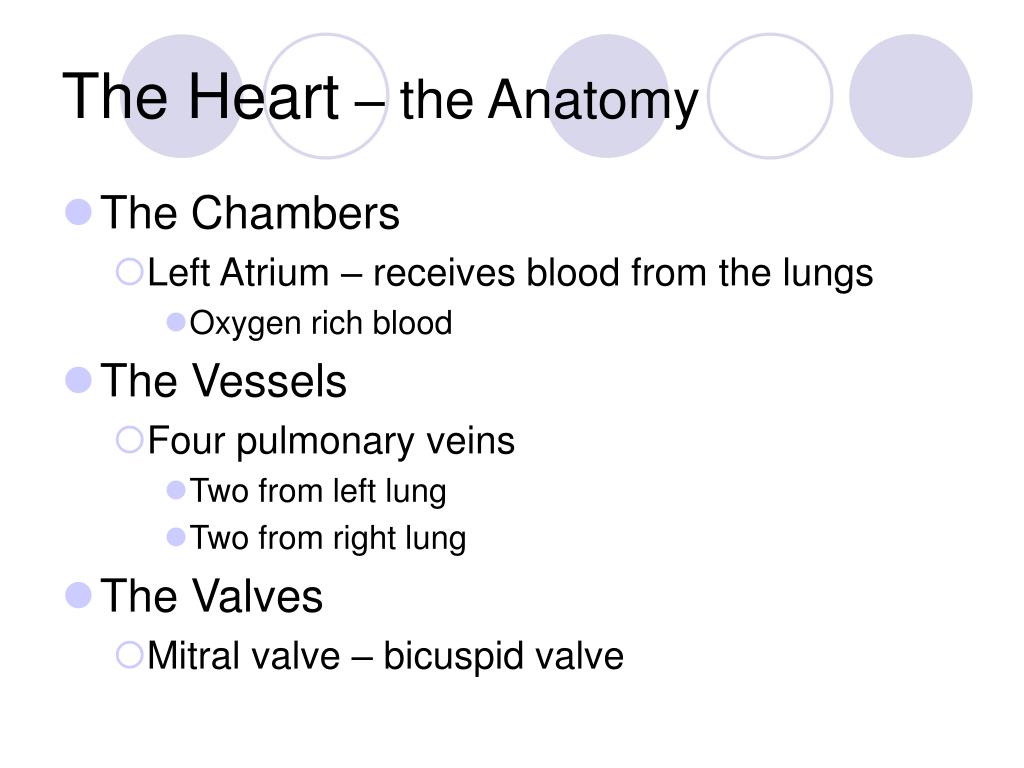Click 'Left Atrium – receives blood from the lungs'
Screen dimensions: 1024x768
510,273
